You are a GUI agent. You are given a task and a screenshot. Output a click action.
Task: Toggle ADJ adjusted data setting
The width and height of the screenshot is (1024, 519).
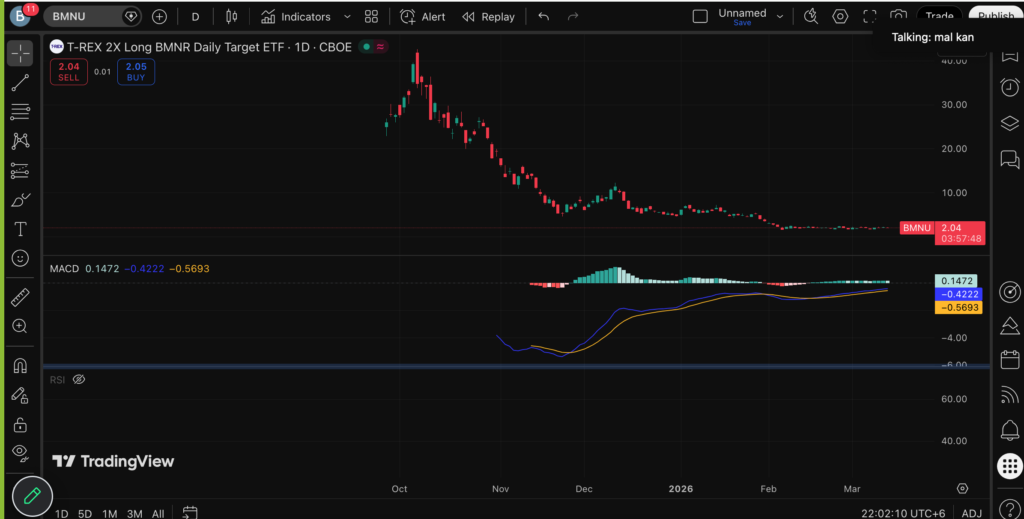click(971, 513)
